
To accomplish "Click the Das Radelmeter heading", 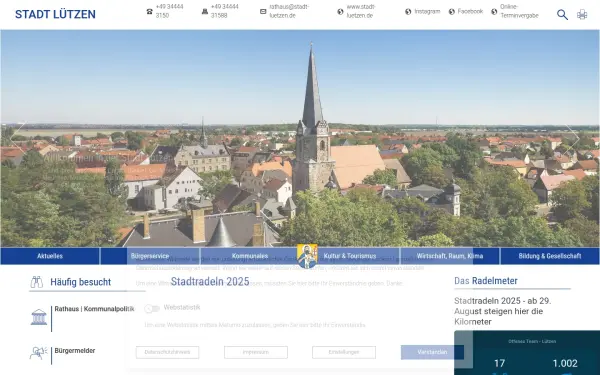I will pyautogui.click(x=486, y=281).
